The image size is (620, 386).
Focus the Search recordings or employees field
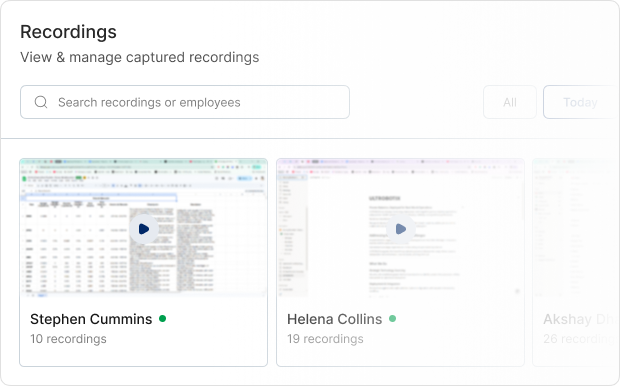[x=185, y=102]
